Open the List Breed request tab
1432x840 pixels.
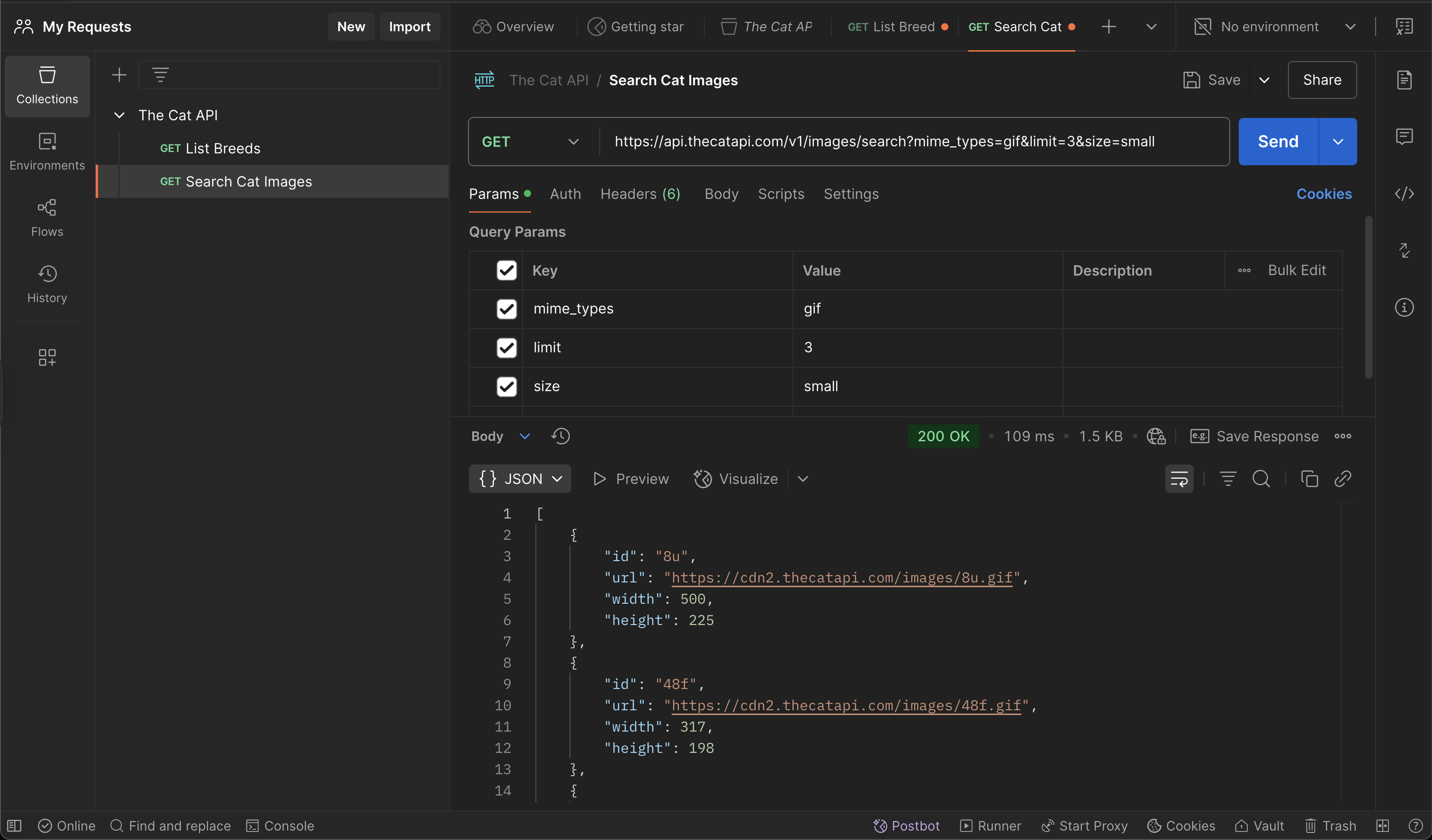point(896,27)
